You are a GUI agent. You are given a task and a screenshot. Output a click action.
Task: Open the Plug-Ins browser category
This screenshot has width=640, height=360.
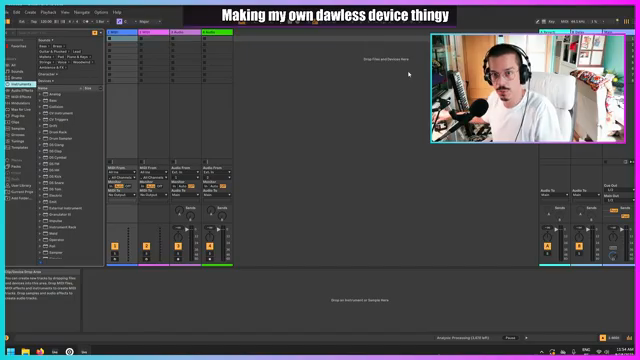(18, 116)
